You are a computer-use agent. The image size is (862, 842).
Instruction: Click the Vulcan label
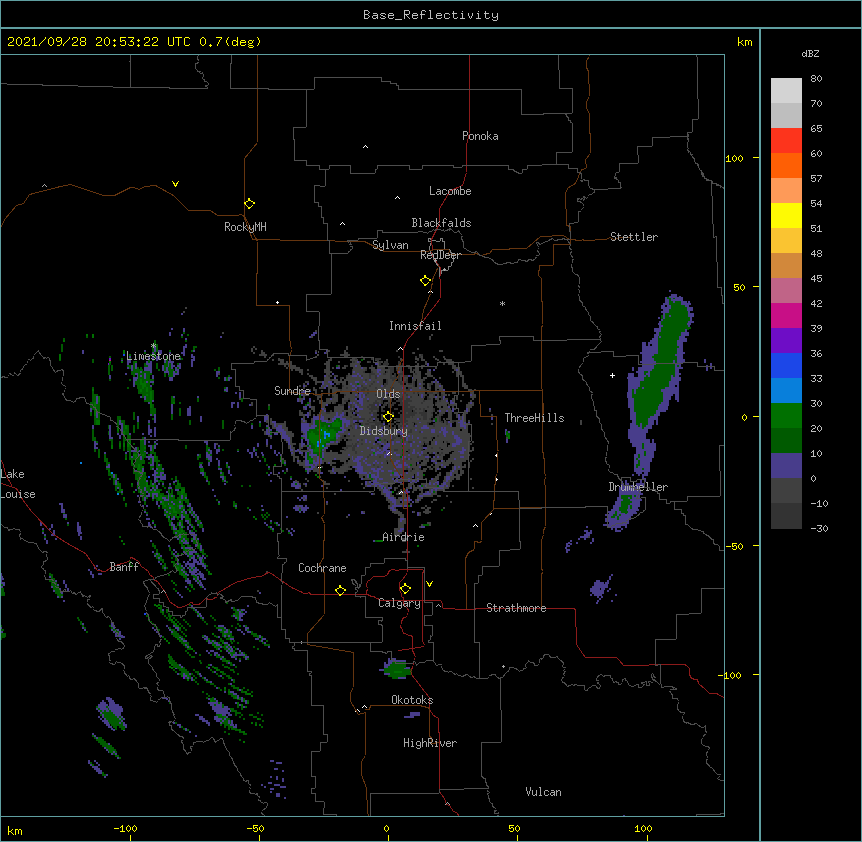(543, 792)
